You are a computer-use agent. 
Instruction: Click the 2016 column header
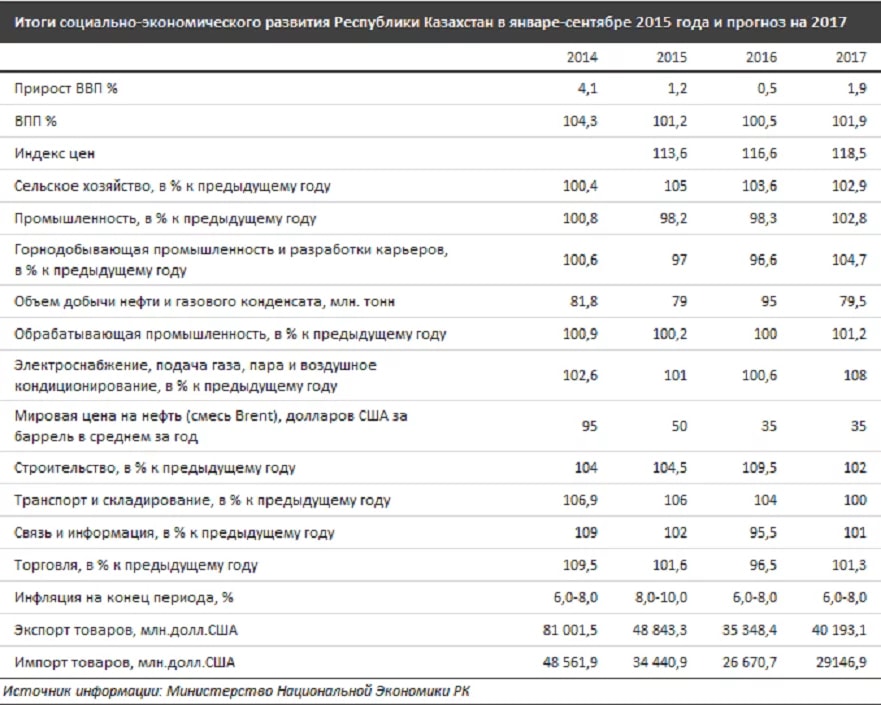pos(761,57)
